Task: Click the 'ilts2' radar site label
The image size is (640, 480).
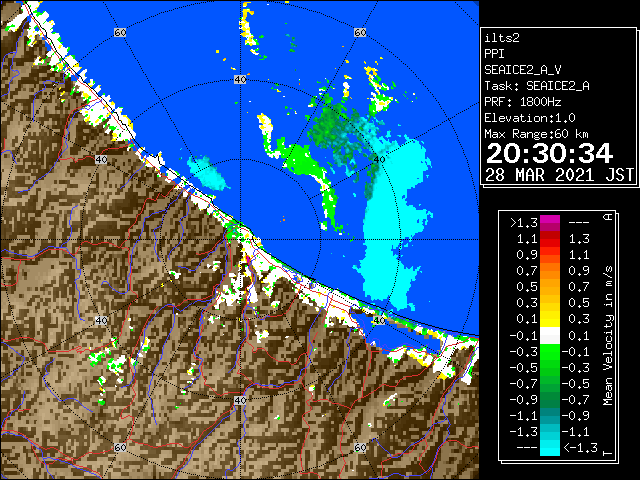Action: [502, 38]
